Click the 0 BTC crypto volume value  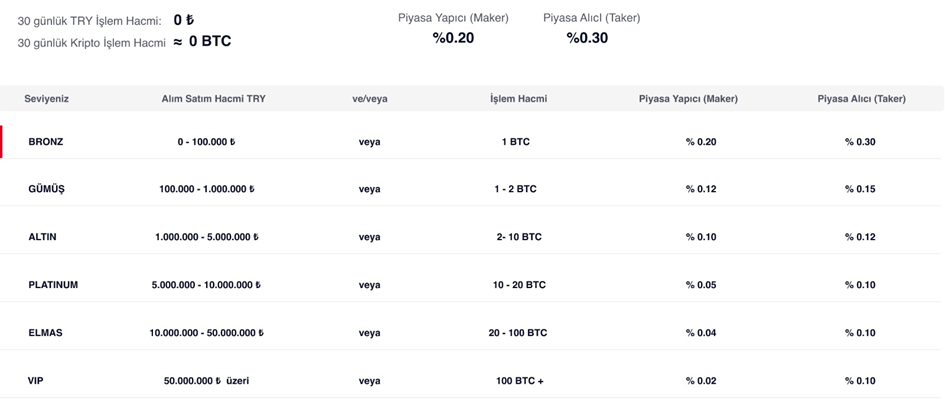[210, 42]
